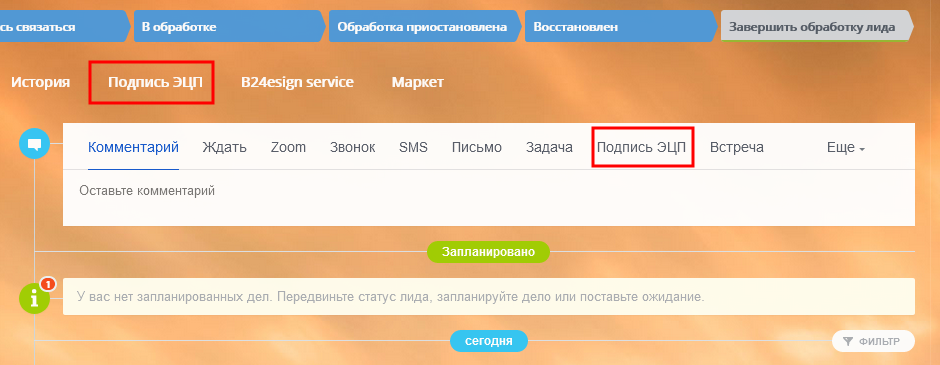Click the green info icon with badge

click(35, 297)
